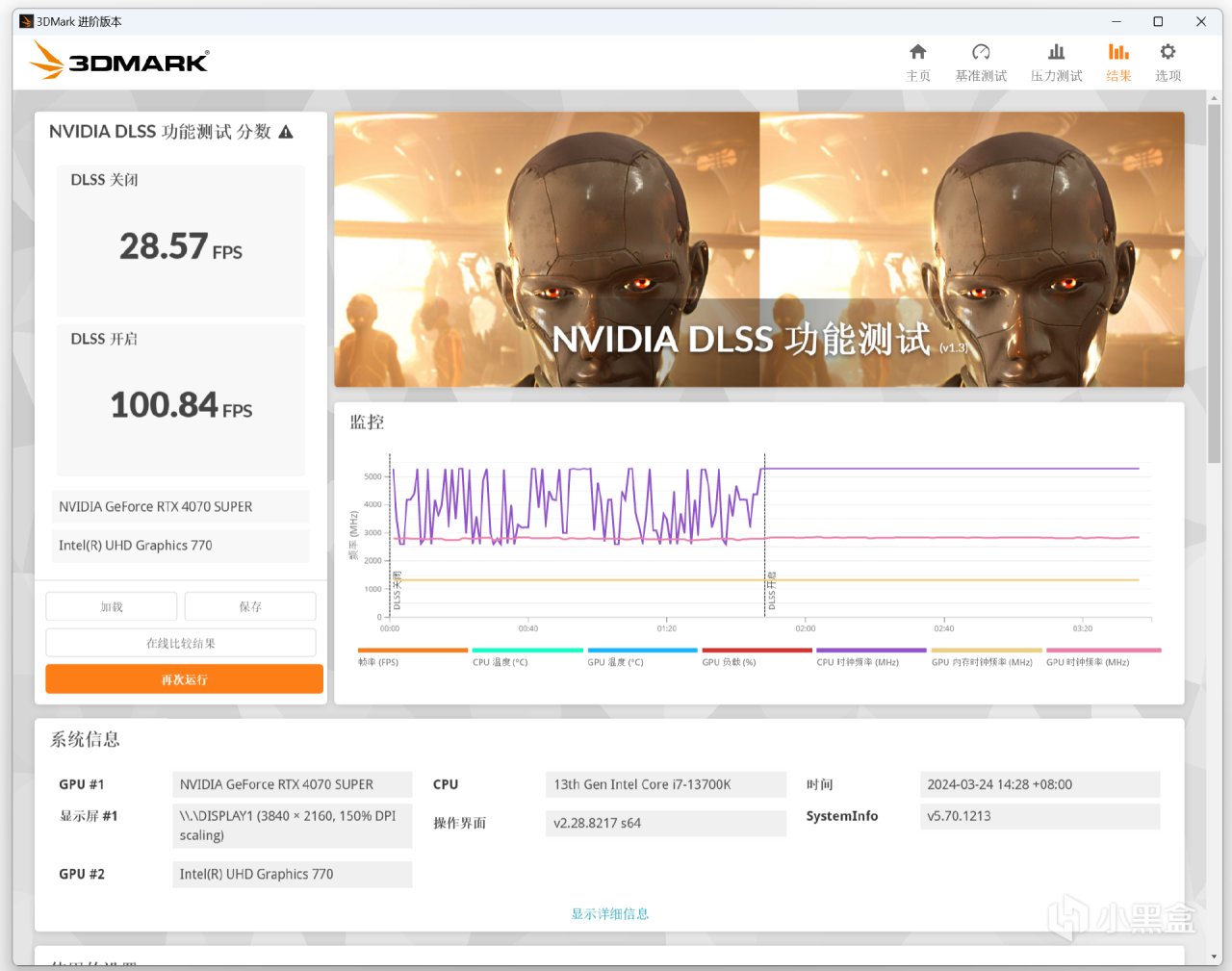The height and width of the screenshot is (971, 1232).
Task: Click the DLSS 关闭 marker line in the chart
Action: 390,535
